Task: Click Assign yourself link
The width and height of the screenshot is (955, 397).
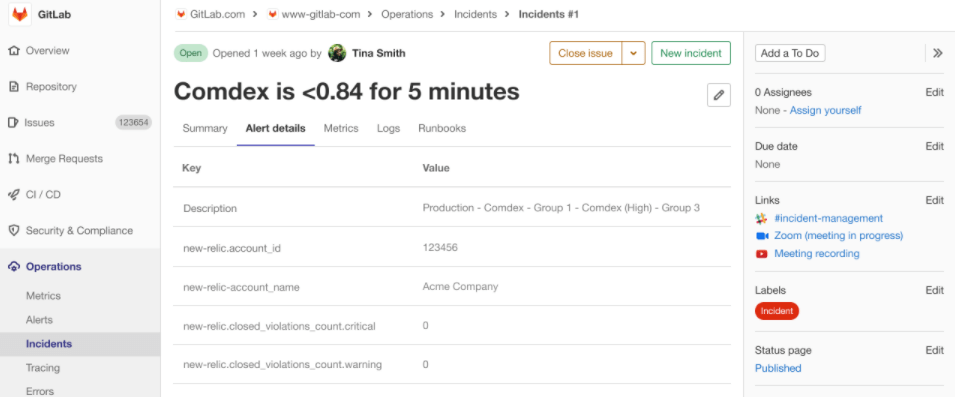Action: point(825,110)
